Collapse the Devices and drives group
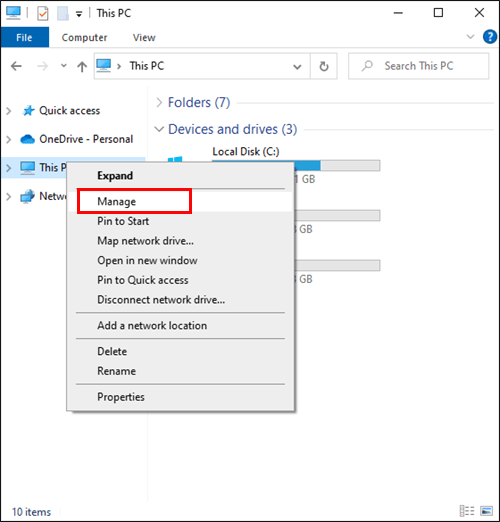The height and width of the screenshot is (522, 500). [x=159, y=129]
